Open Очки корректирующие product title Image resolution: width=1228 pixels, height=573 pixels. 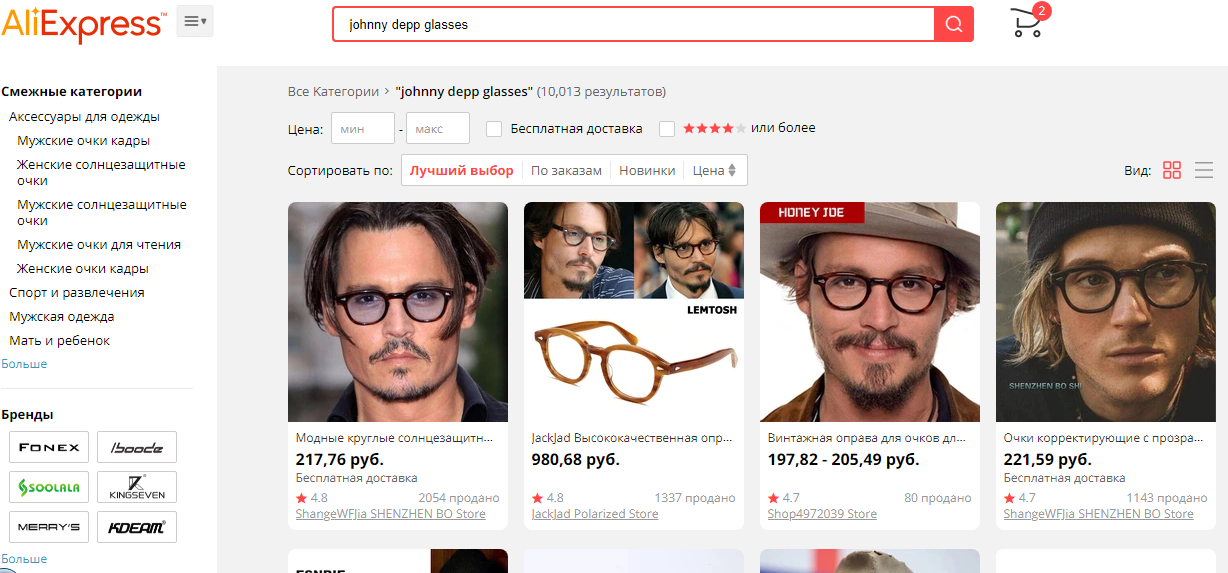[1103, 438]
